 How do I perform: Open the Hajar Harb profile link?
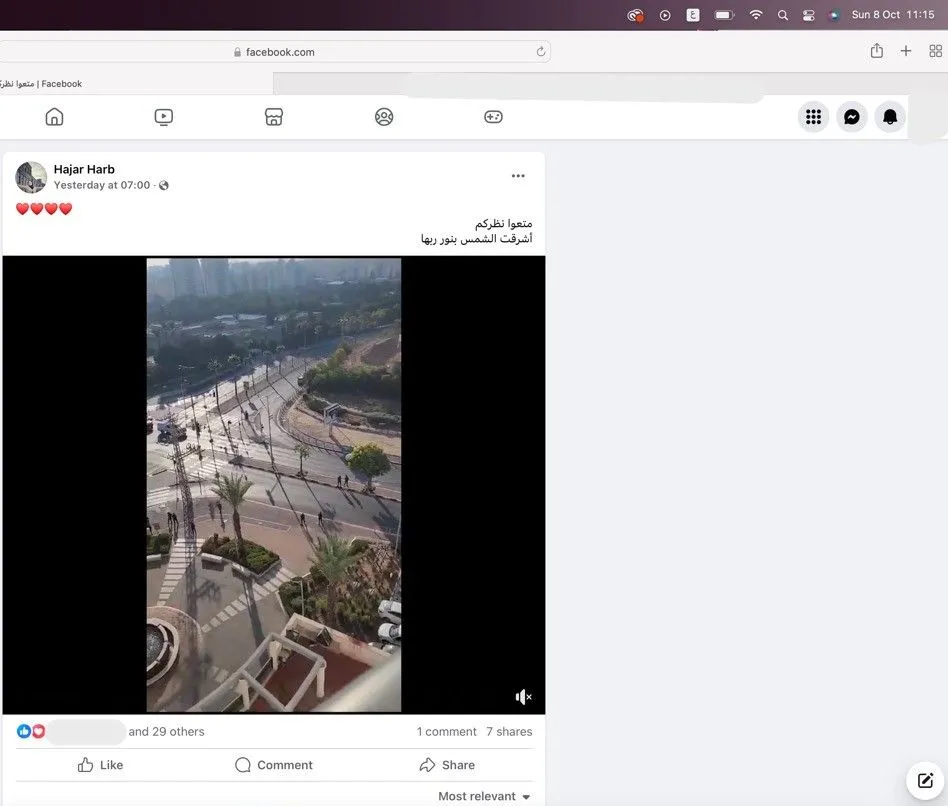[84, 169]
